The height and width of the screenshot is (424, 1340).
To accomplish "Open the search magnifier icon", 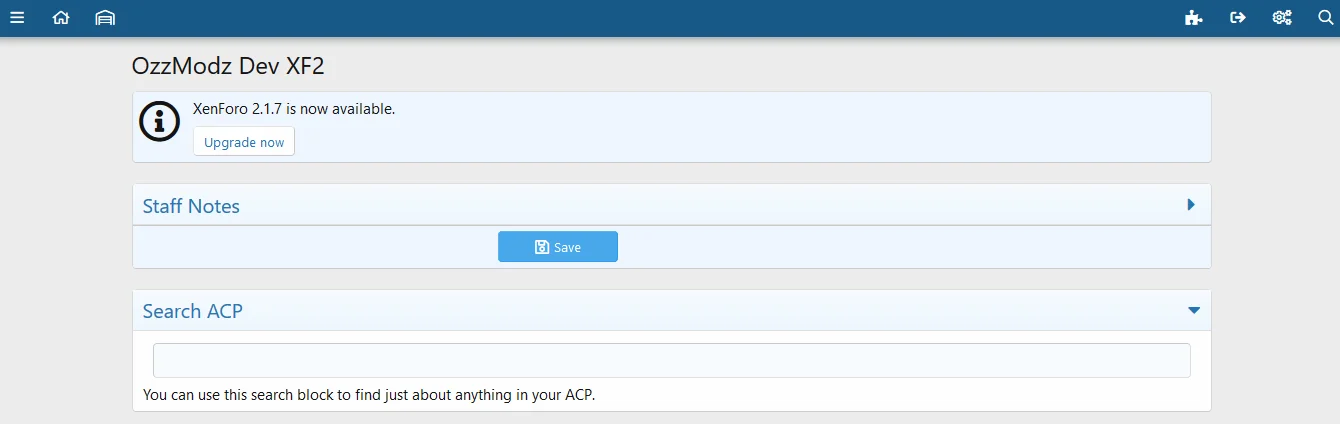I will click(1326, 17).
